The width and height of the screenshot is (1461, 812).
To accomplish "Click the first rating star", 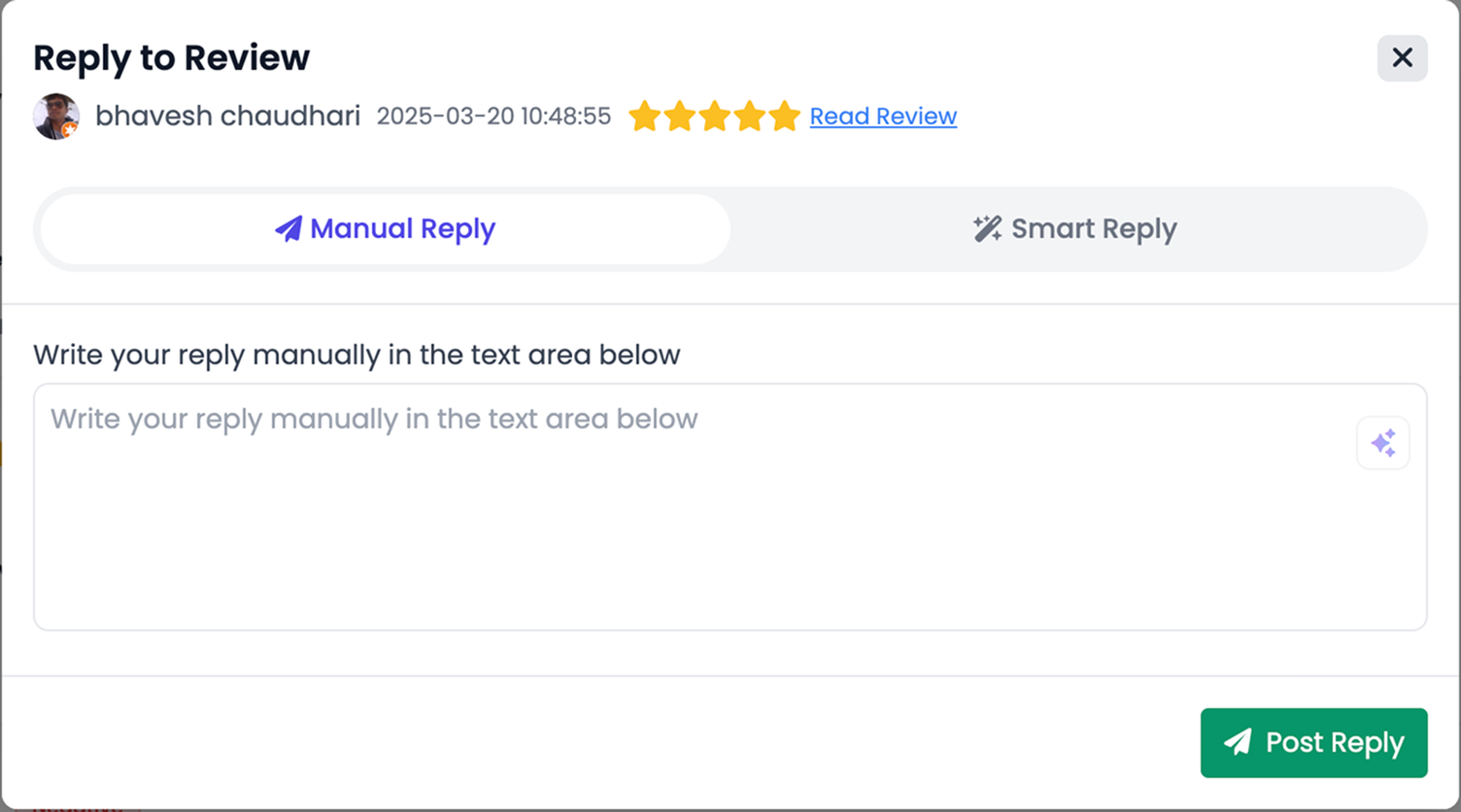I will tap(645, 117).
